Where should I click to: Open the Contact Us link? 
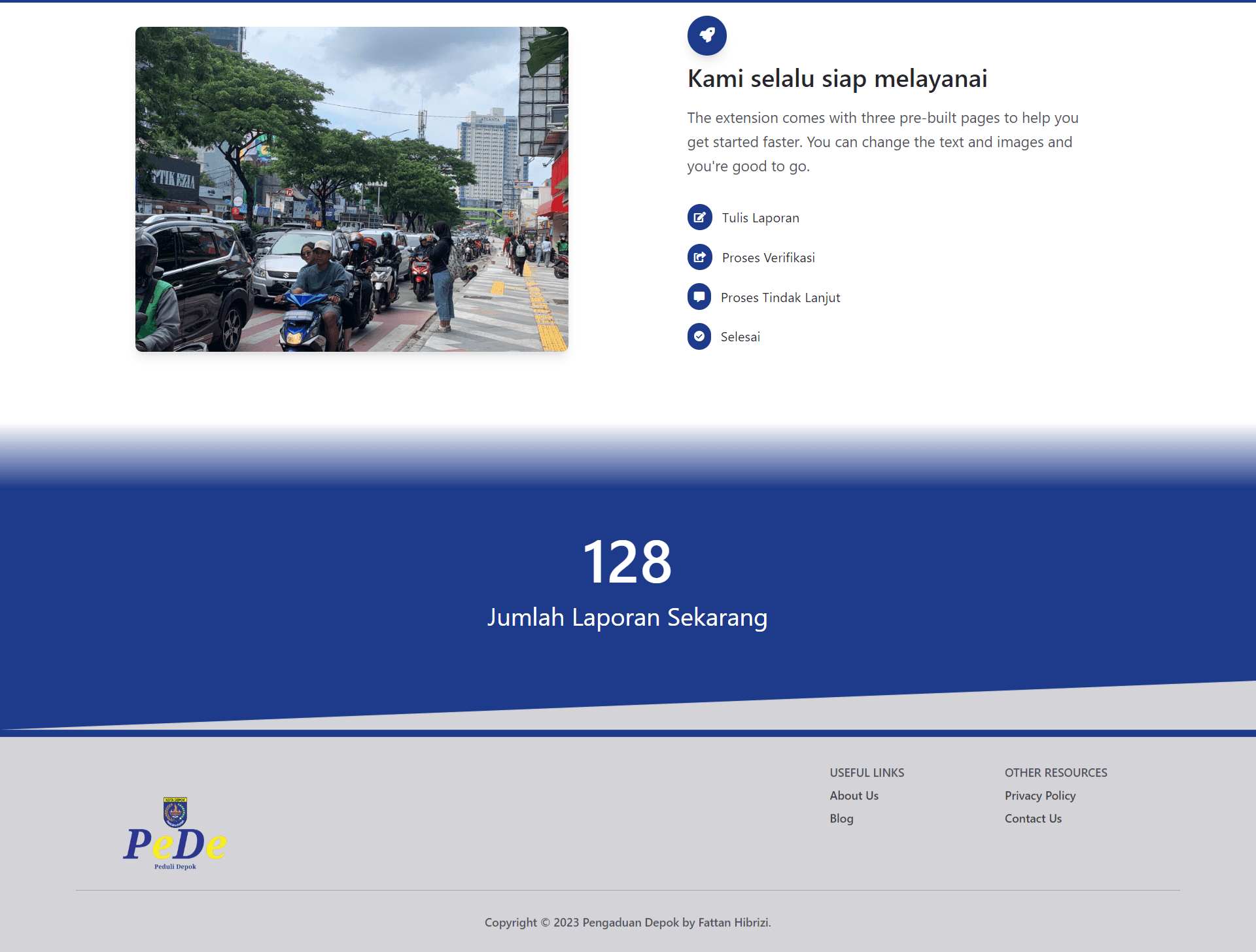pos(1033,819)
